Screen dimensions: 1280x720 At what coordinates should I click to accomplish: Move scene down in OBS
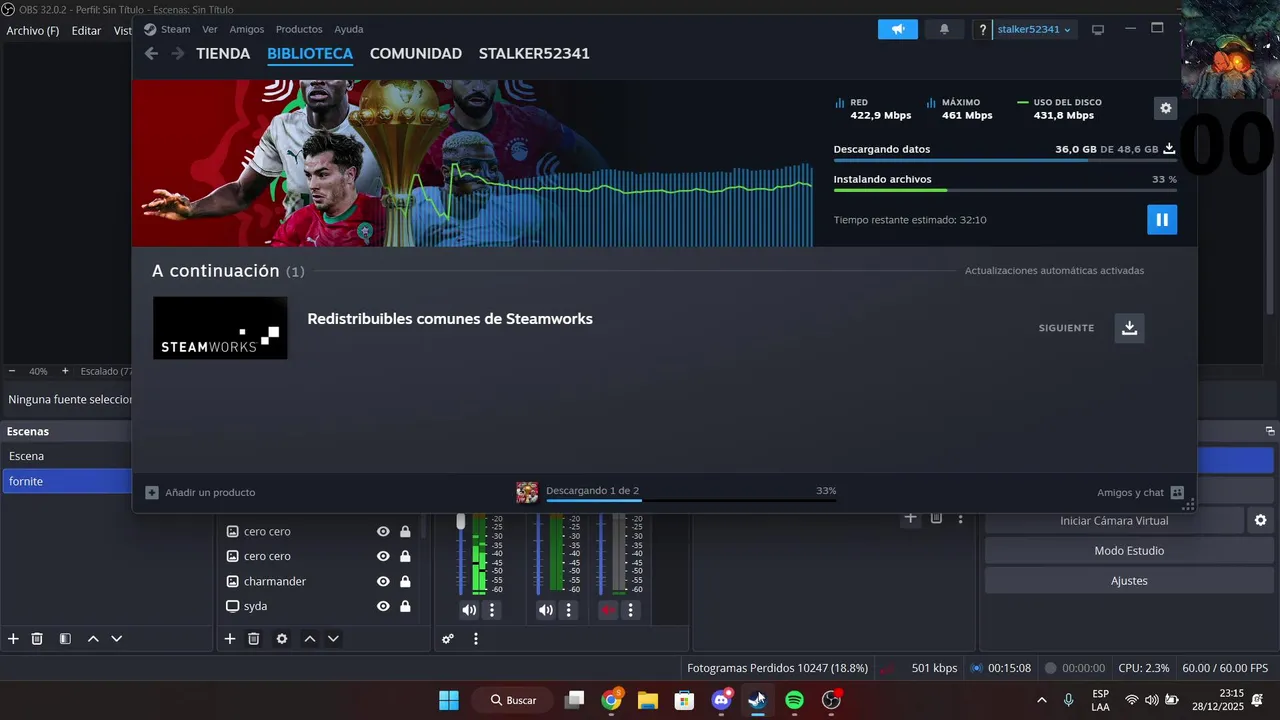point(116,638)
